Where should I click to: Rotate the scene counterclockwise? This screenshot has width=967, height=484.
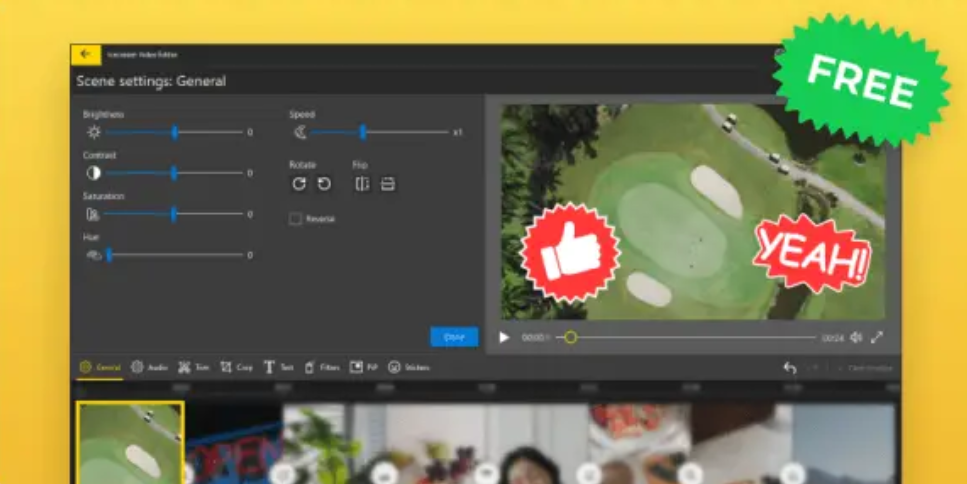(324, 184)
